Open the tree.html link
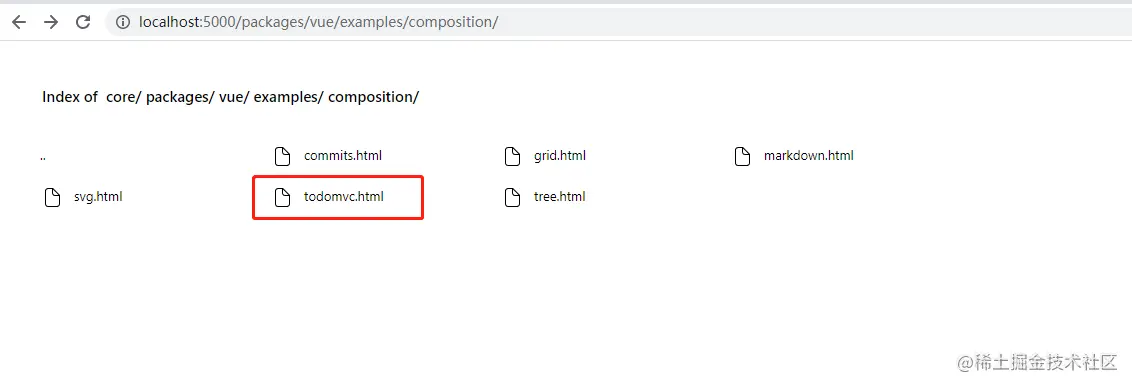The height and width of the screenshot is (387, 1132). pos(560,196)
